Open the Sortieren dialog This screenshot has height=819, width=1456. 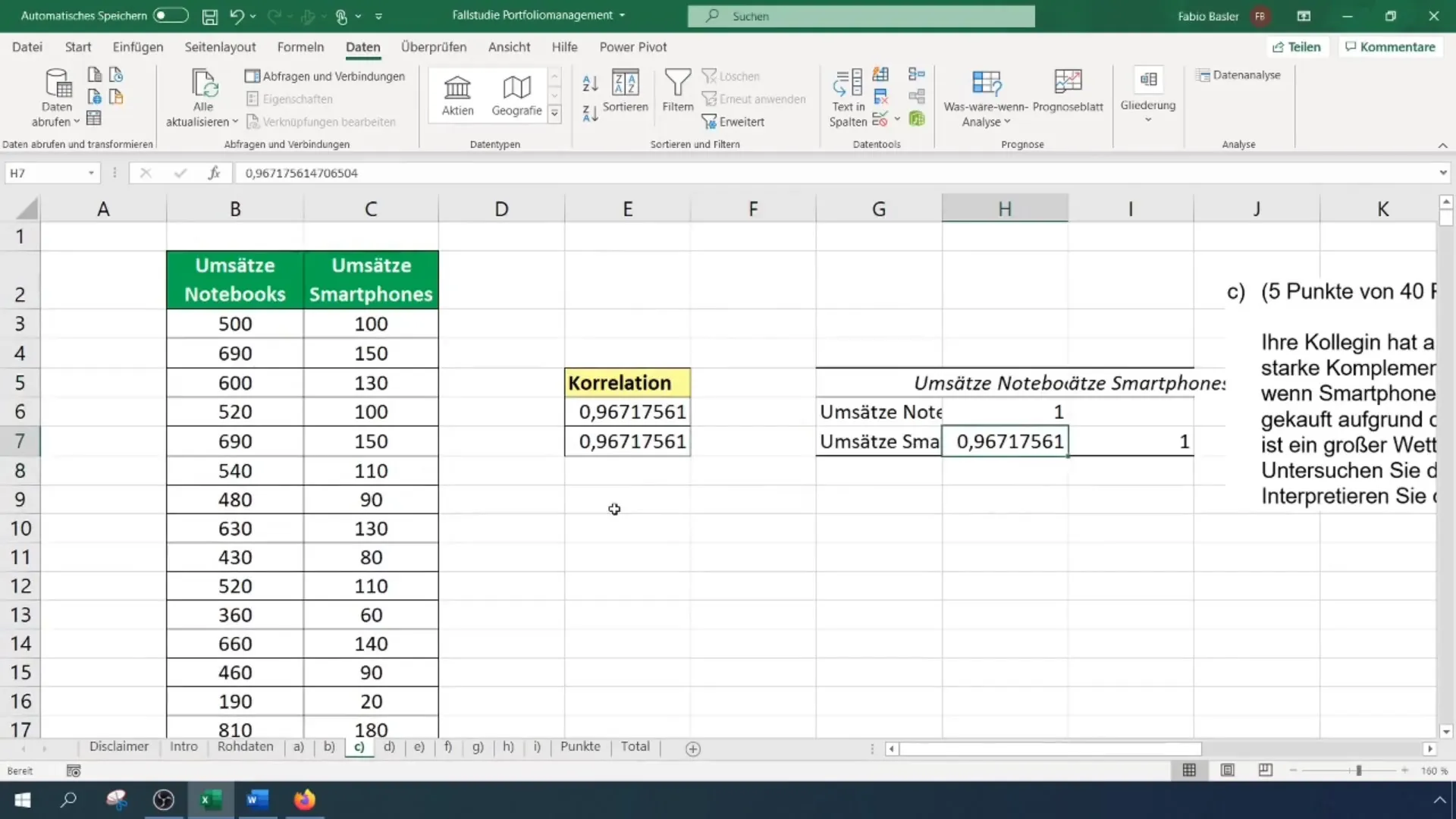[x=626, y=91]
